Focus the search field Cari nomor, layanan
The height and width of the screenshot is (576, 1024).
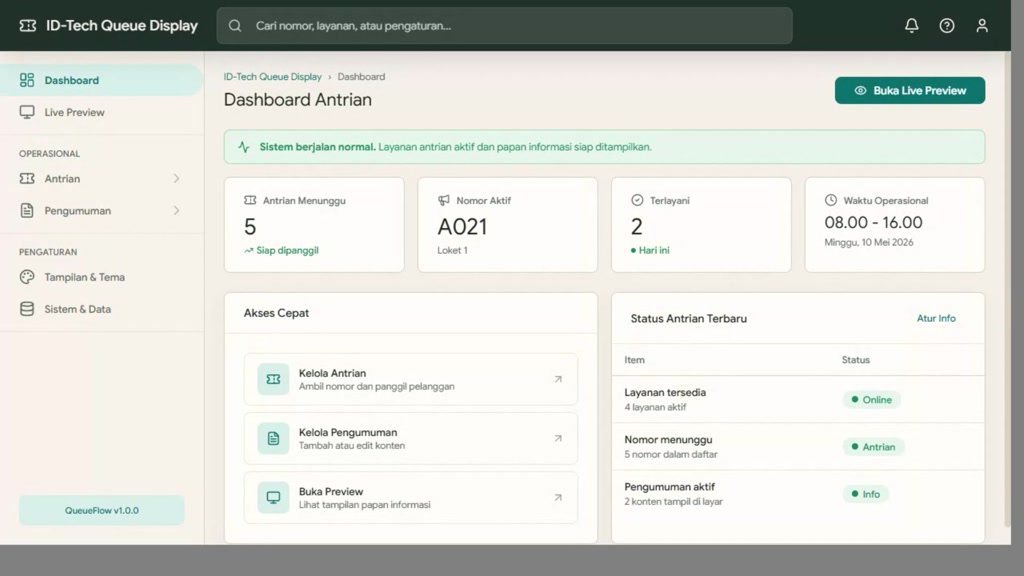[505, 25]
